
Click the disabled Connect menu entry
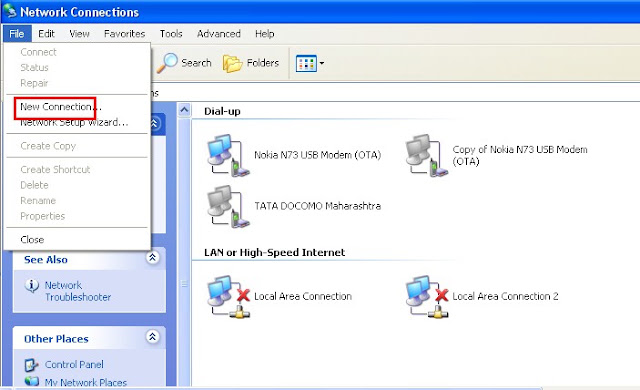77,52
